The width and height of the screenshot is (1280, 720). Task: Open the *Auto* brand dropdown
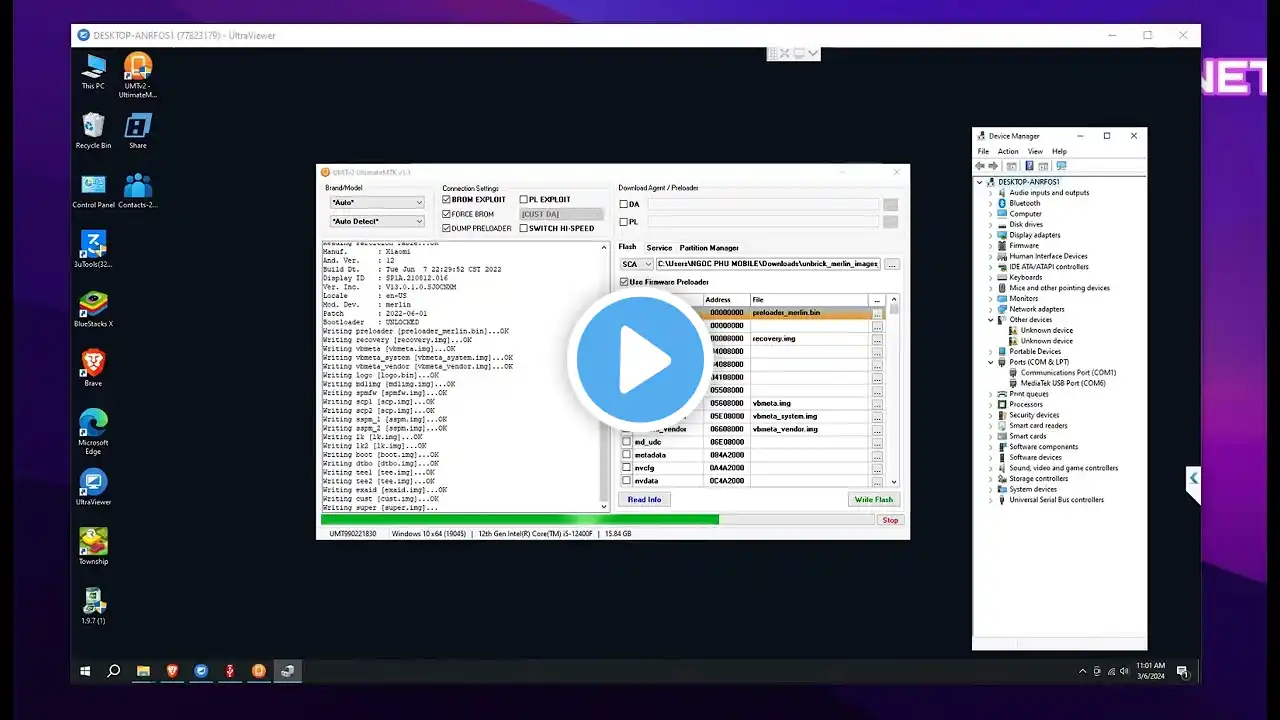pos(377,202)
